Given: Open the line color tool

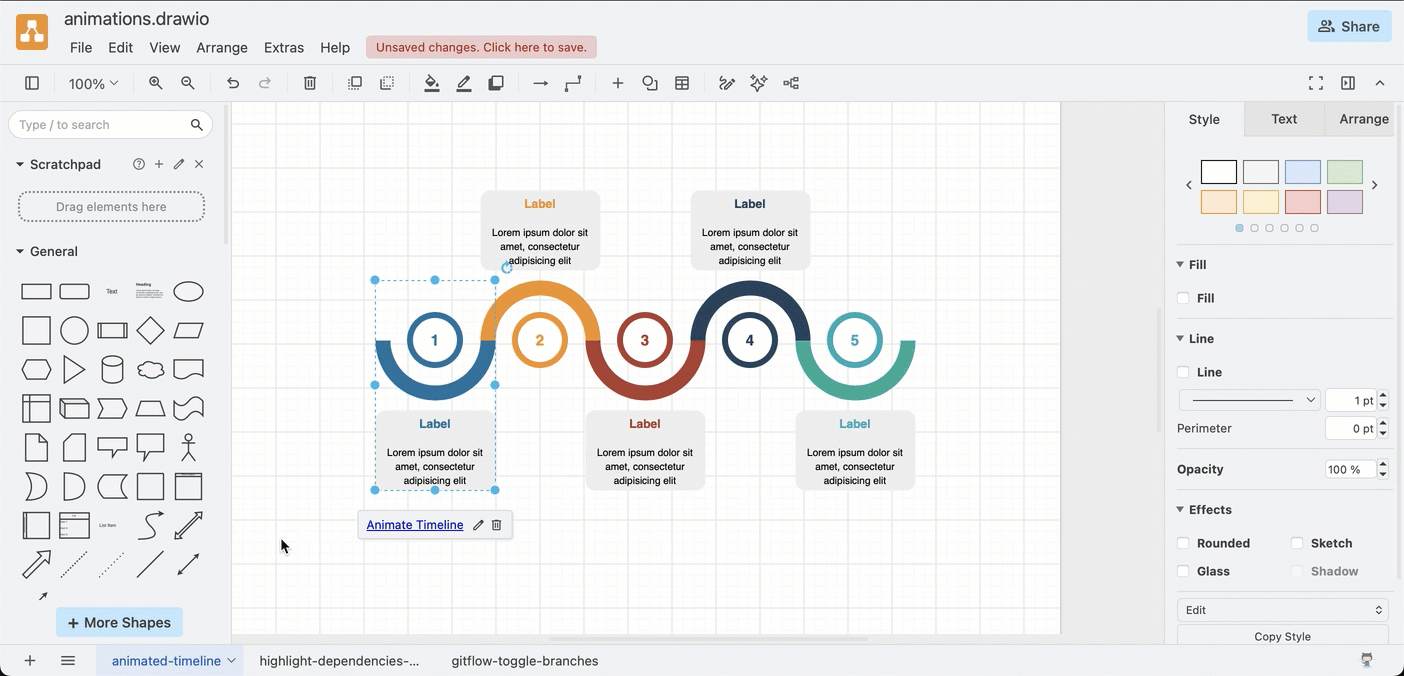Looking at the screenshot, I should [x=464, y=84].
